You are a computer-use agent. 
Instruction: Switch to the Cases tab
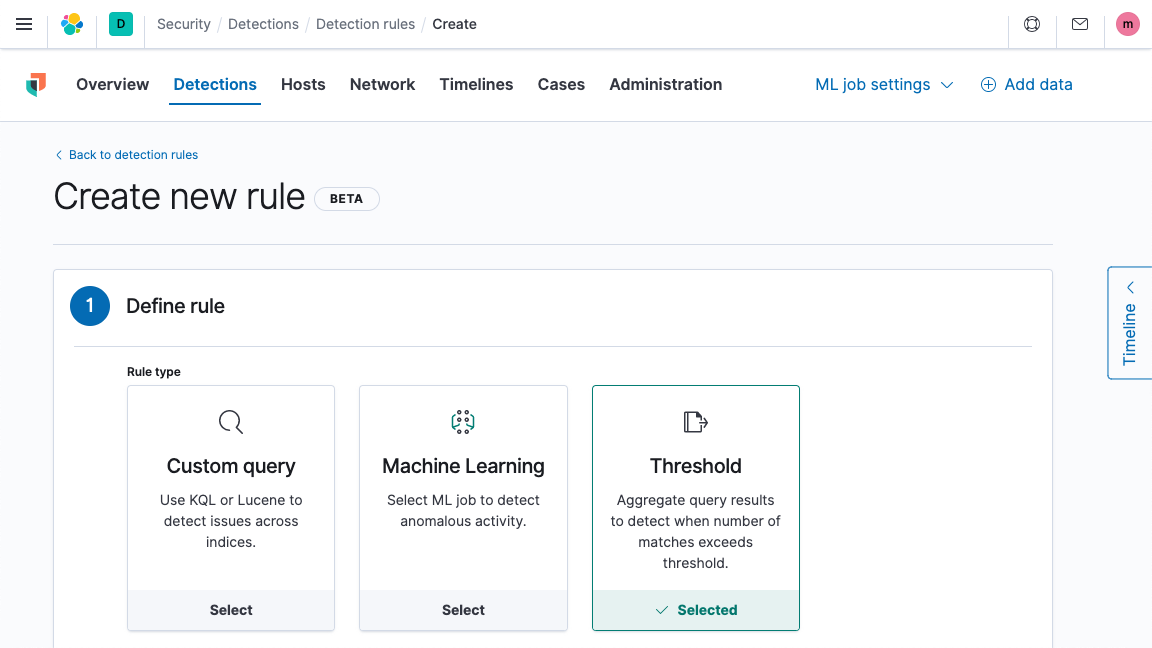pos(561,84)
